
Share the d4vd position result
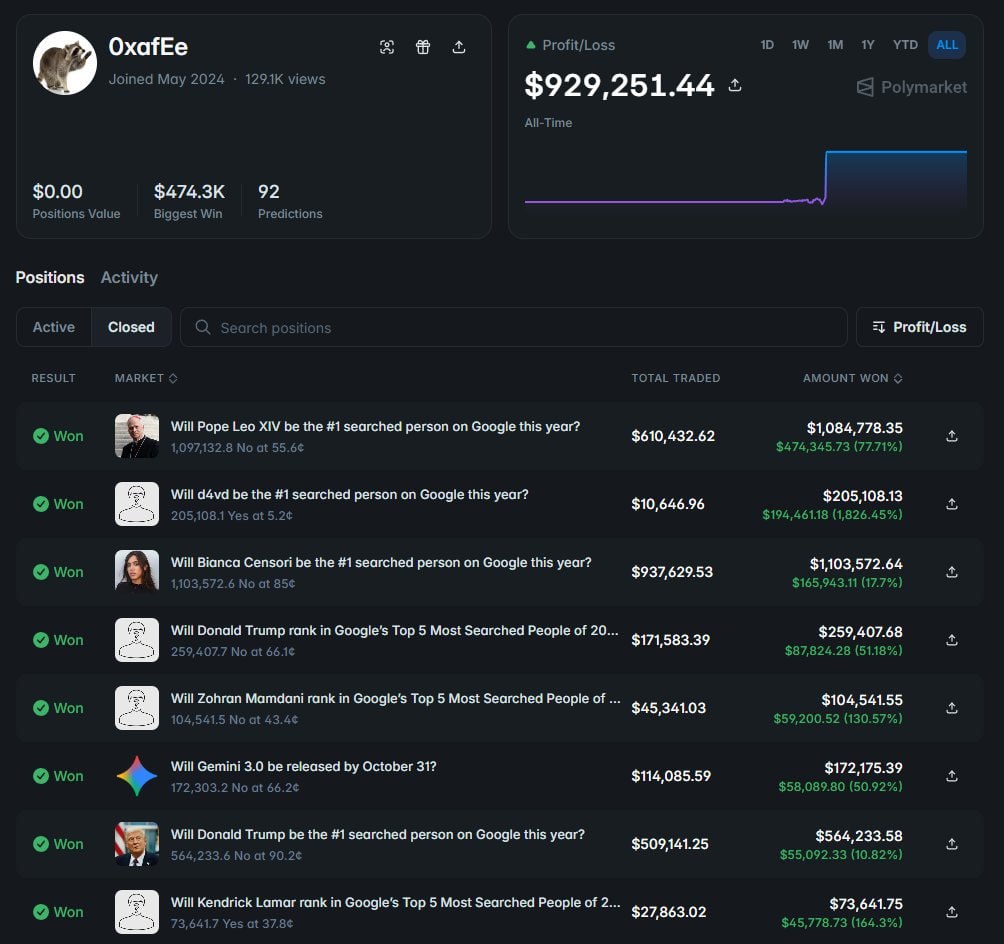pyautogui.click(x=952, y=504)
